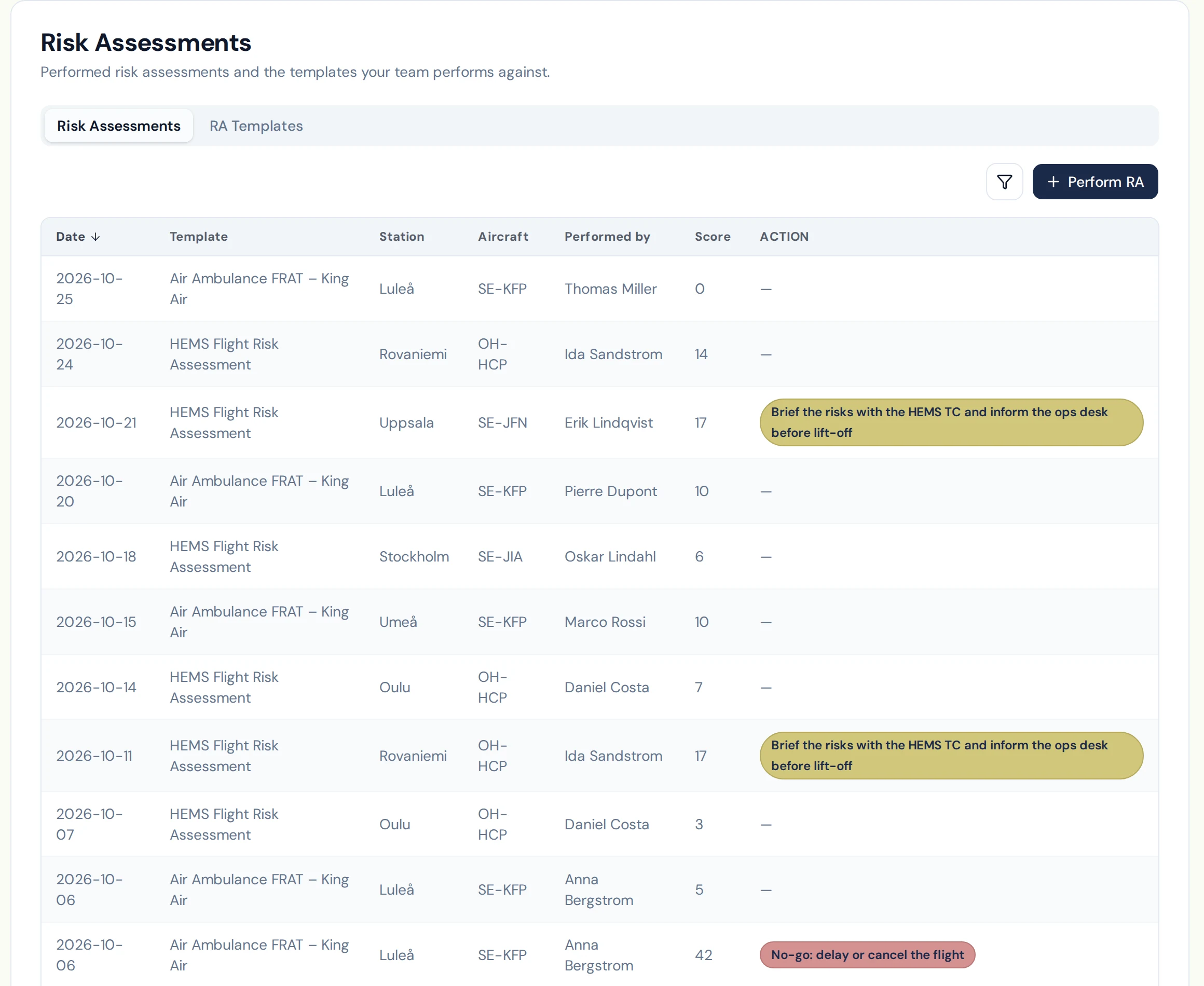Click the SE-JFN aircraft cell

(x=502, y=422)
